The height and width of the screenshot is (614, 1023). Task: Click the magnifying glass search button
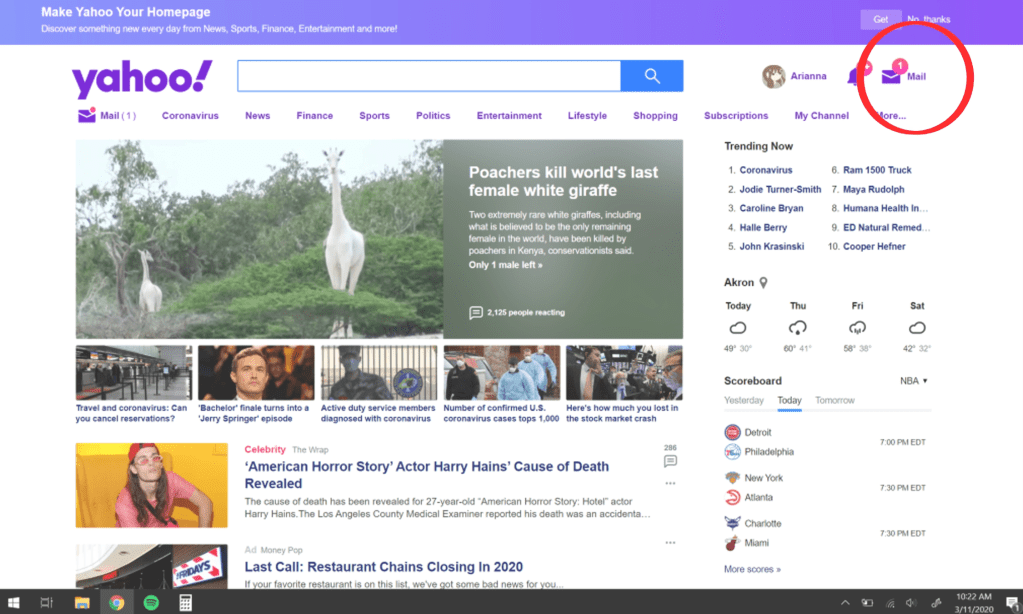pyautogui.click(x=652, y=76)
